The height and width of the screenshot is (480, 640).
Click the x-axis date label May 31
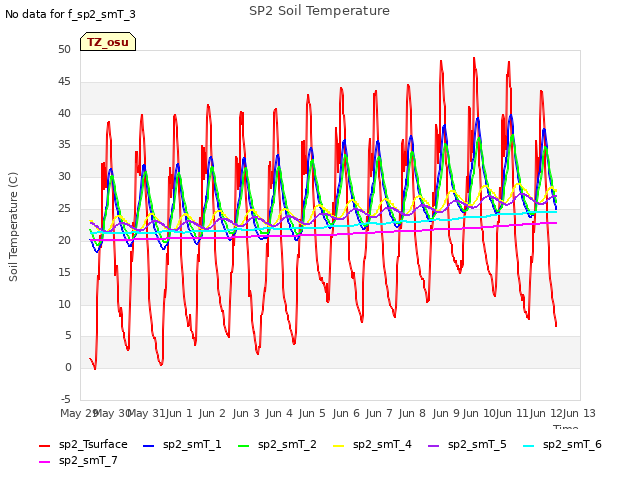[x=145, y=413]
